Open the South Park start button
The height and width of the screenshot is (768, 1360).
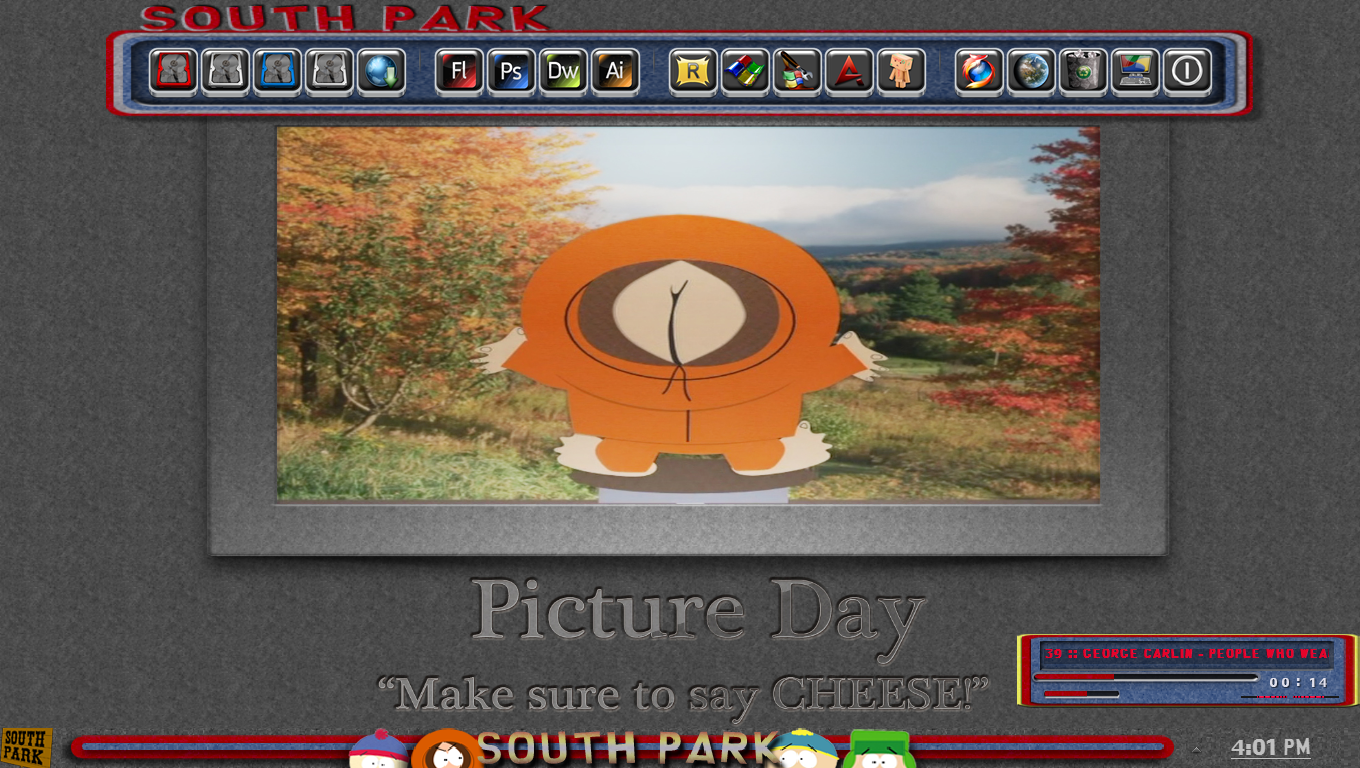coord(26,747)
